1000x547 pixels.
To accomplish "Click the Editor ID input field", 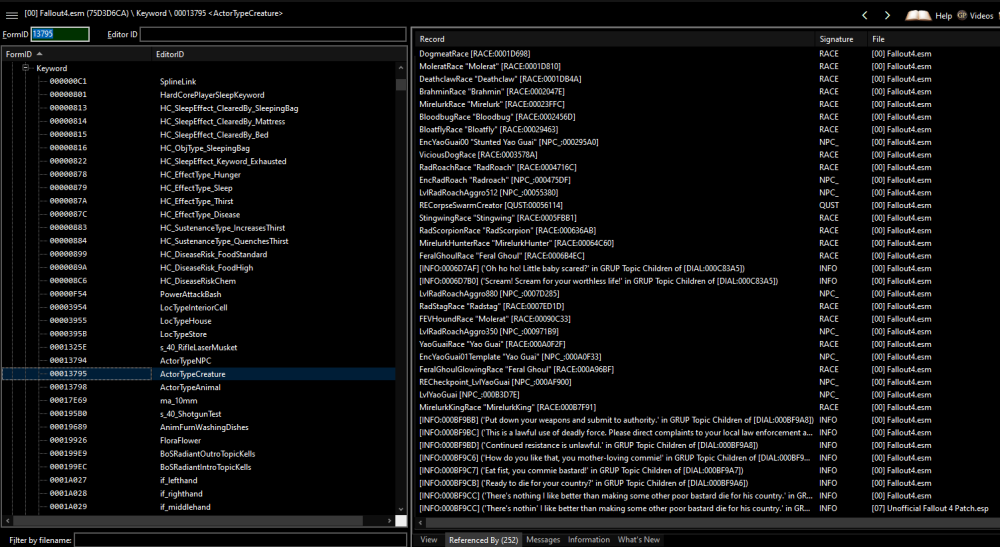I will coord(273,34).
